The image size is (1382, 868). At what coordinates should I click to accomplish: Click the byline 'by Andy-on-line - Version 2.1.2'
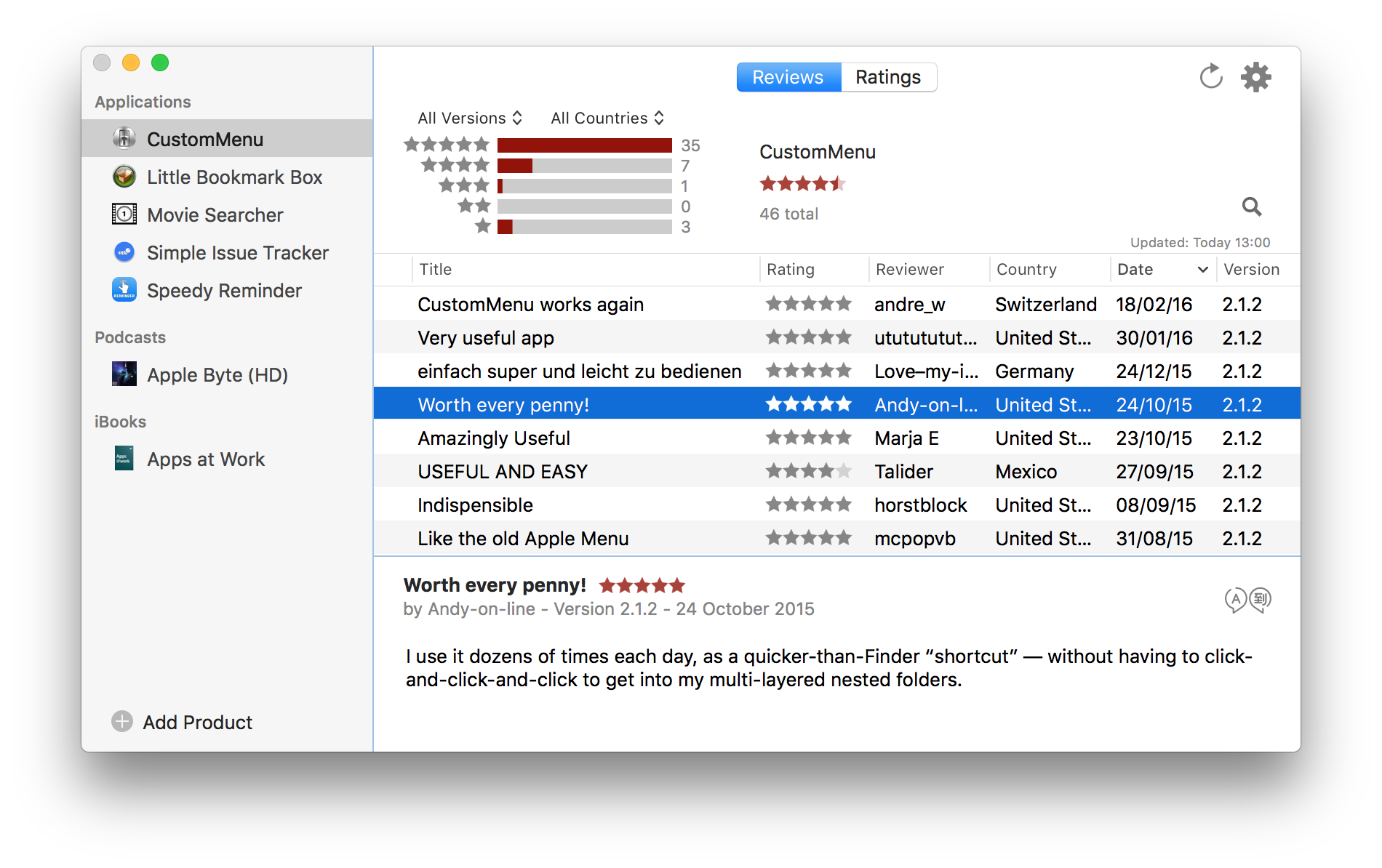click(x=530, y=609)
